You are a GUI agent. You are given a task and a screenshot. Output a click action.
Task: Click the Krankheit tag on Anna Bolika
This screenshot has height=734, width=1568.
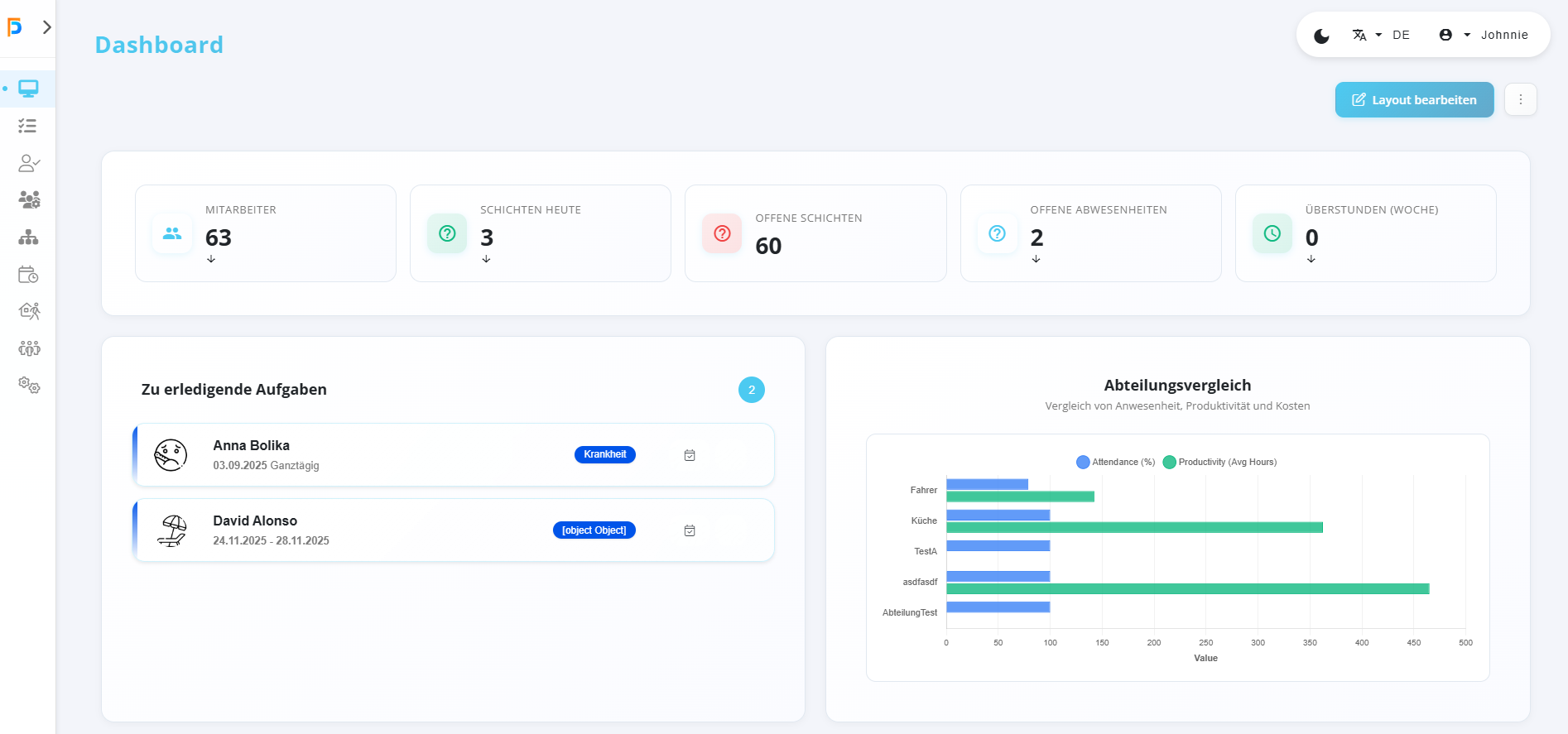604,454
